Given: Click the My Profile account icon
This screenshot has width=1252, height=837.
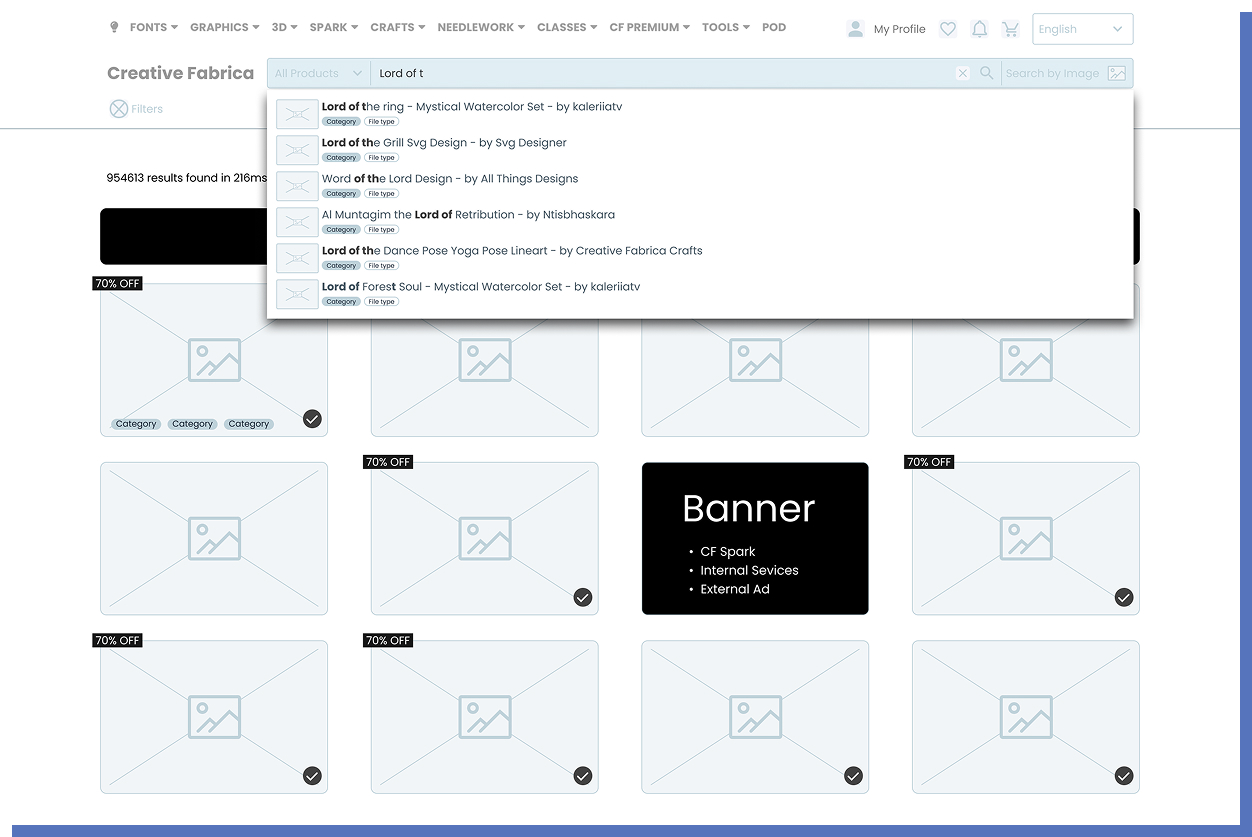Looking at the screenshot, I should coord(856,28).
